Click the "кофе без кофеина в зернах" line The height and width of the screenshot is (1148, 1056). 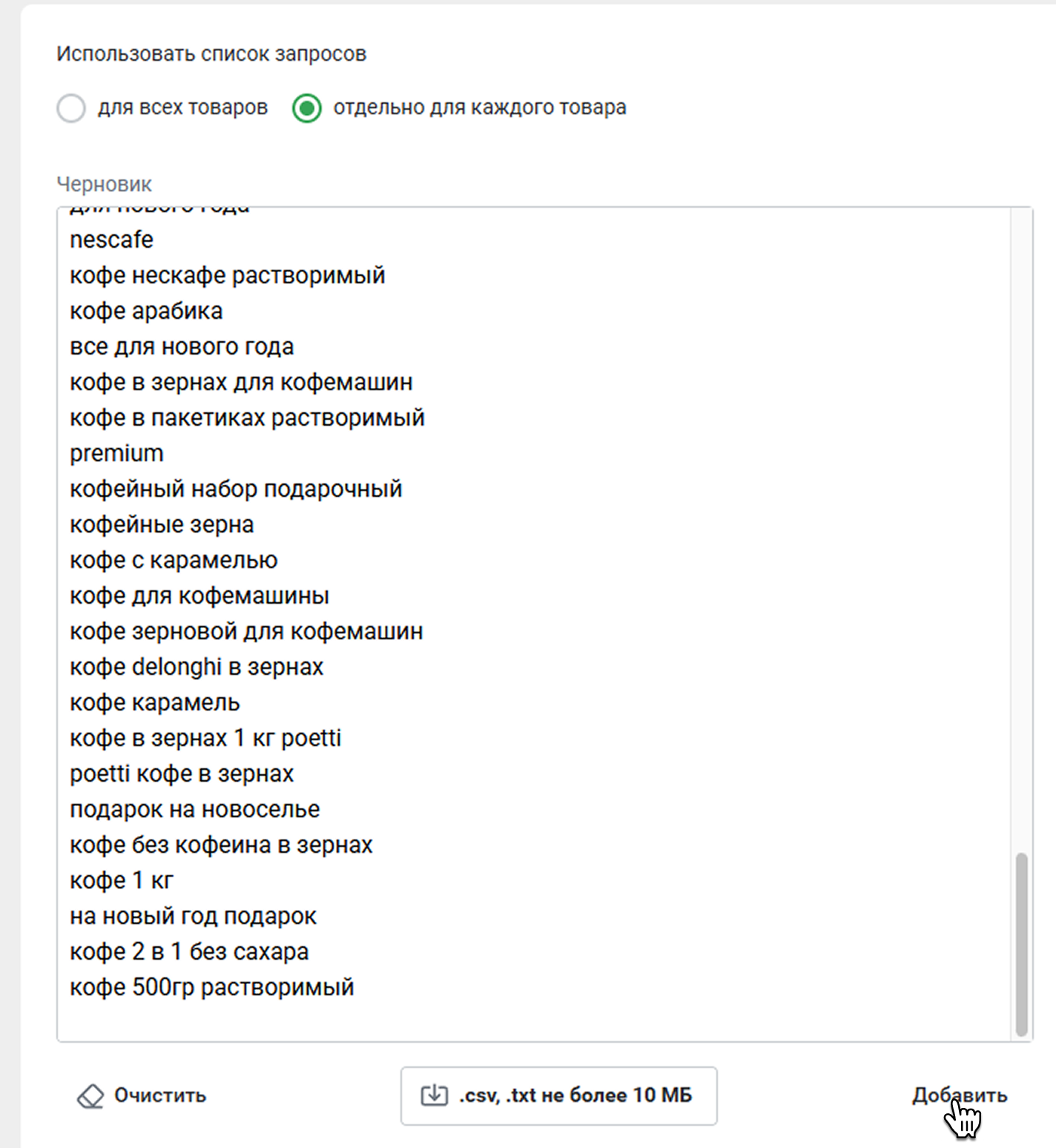pos(221,845)
